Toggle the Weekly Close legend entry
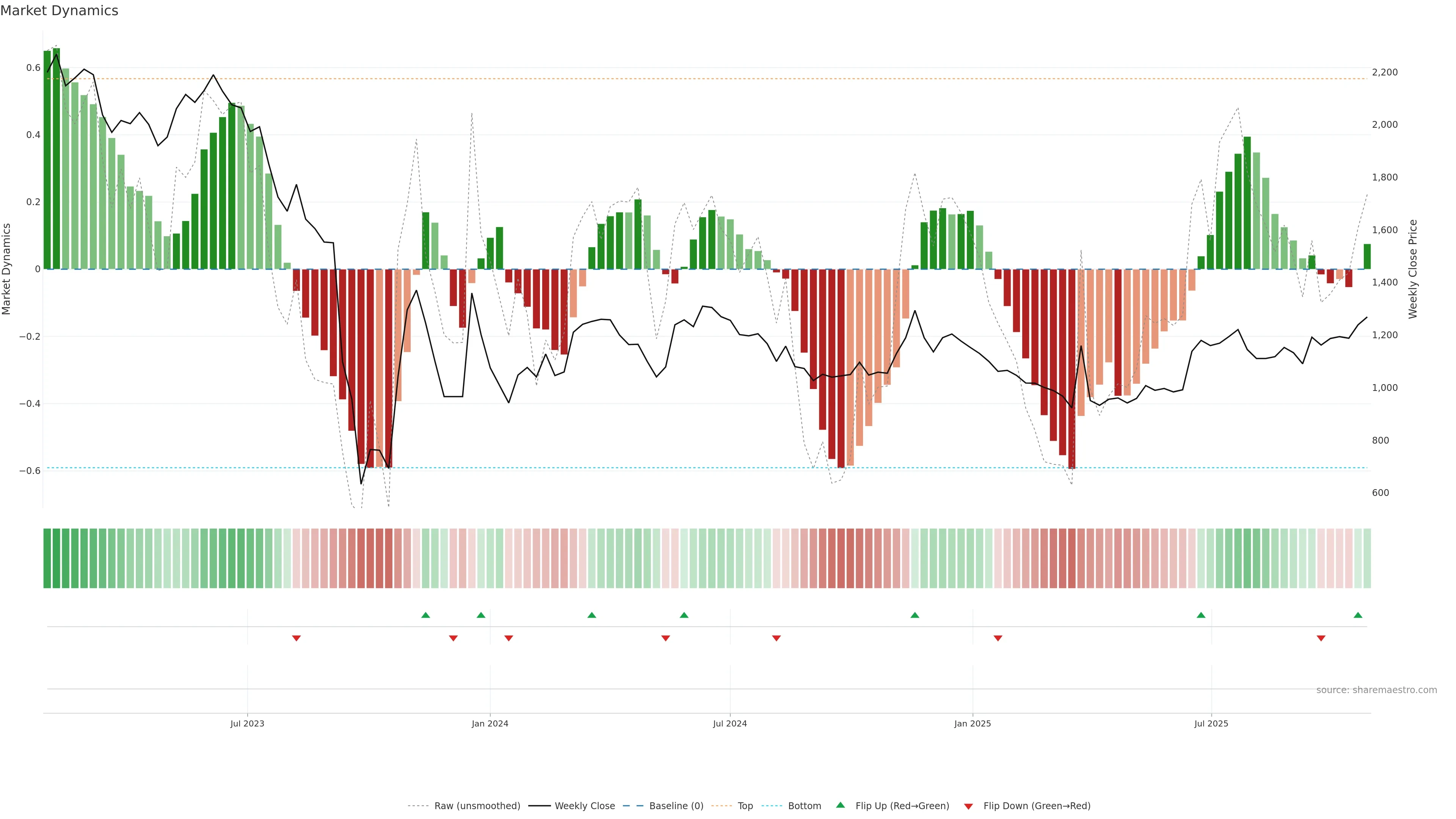 pyautogui.click(x=584, y=805)
